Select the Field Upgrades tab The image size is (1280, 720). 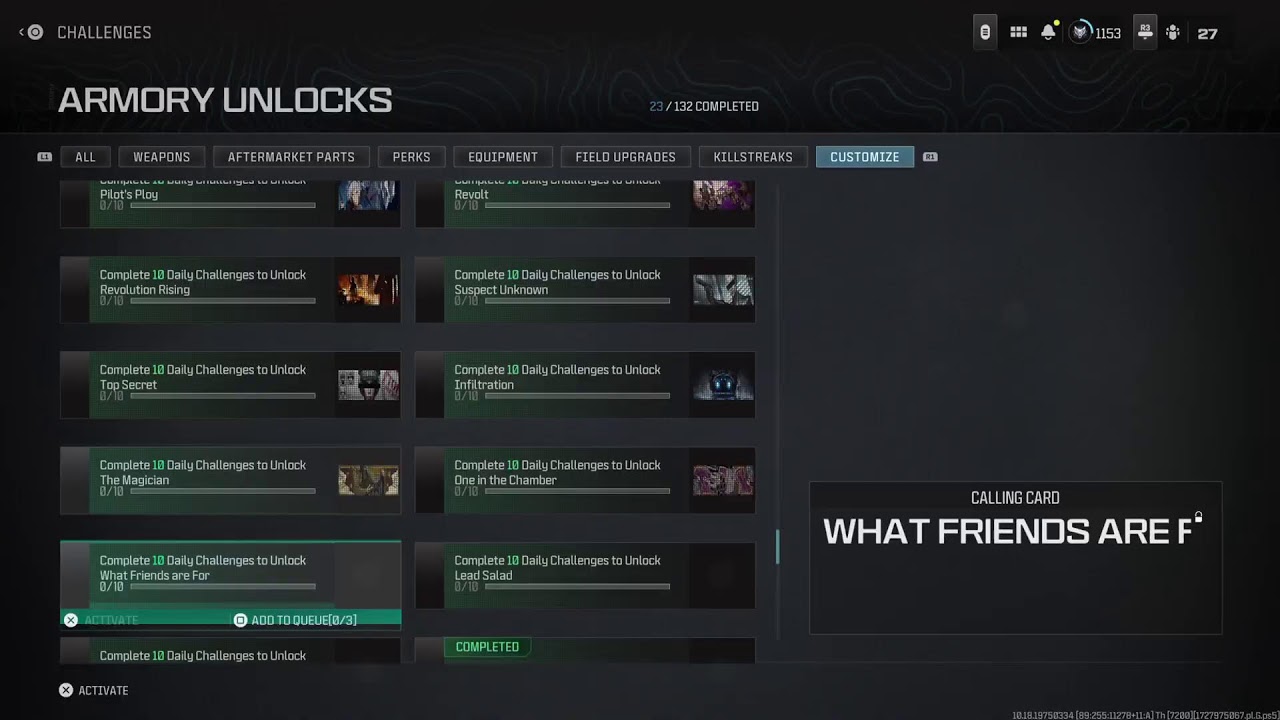point(626,157)
